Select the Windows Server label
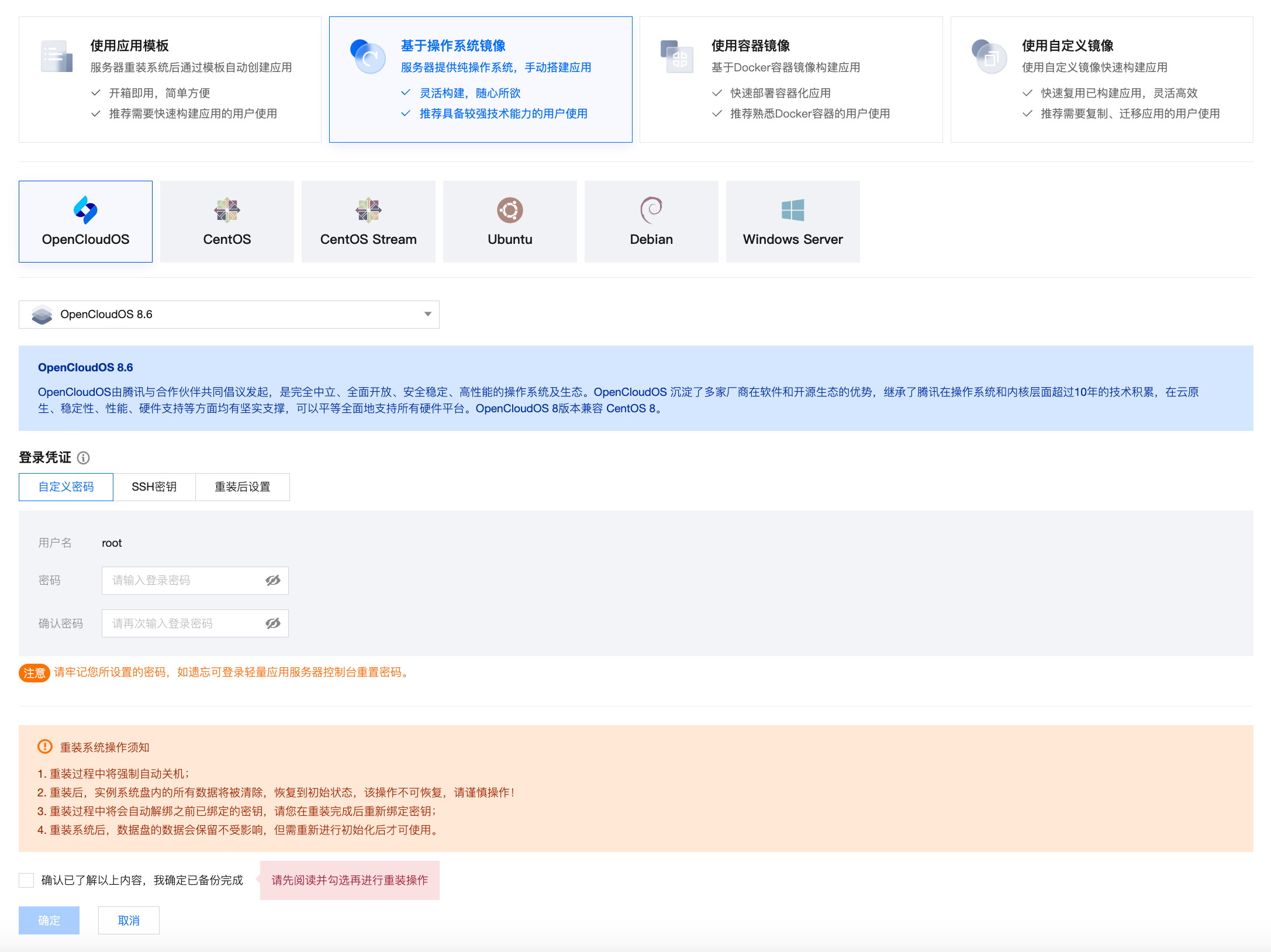This screenshot has height=952, width=1271. 793,239
